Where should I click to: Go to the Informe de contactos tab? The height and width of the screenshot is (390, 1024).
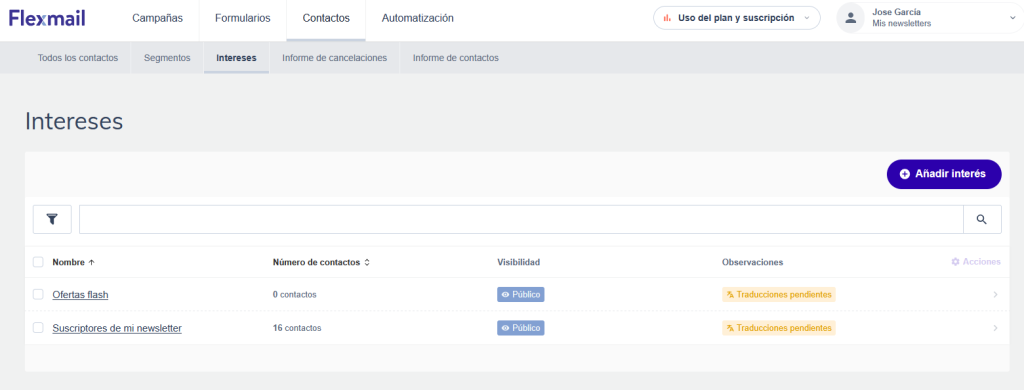pos(455,57)
